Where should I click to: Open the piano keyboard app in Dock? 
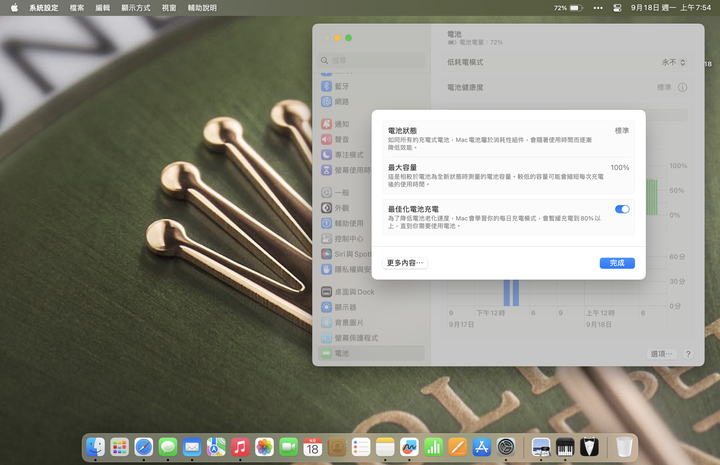565,447
